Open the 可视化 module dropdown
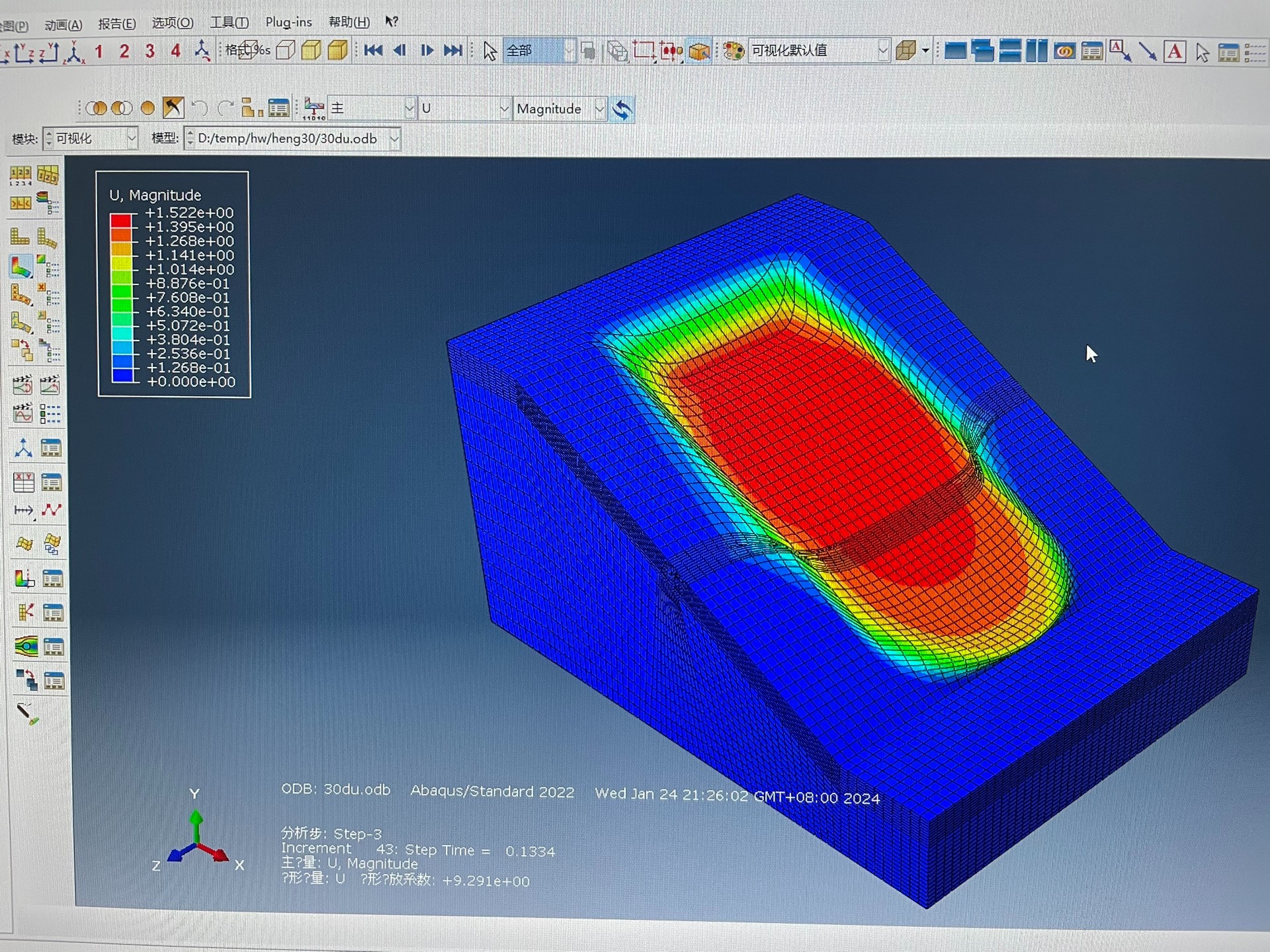The width and height of the screenshot is (1270, 952). [131, 139]
